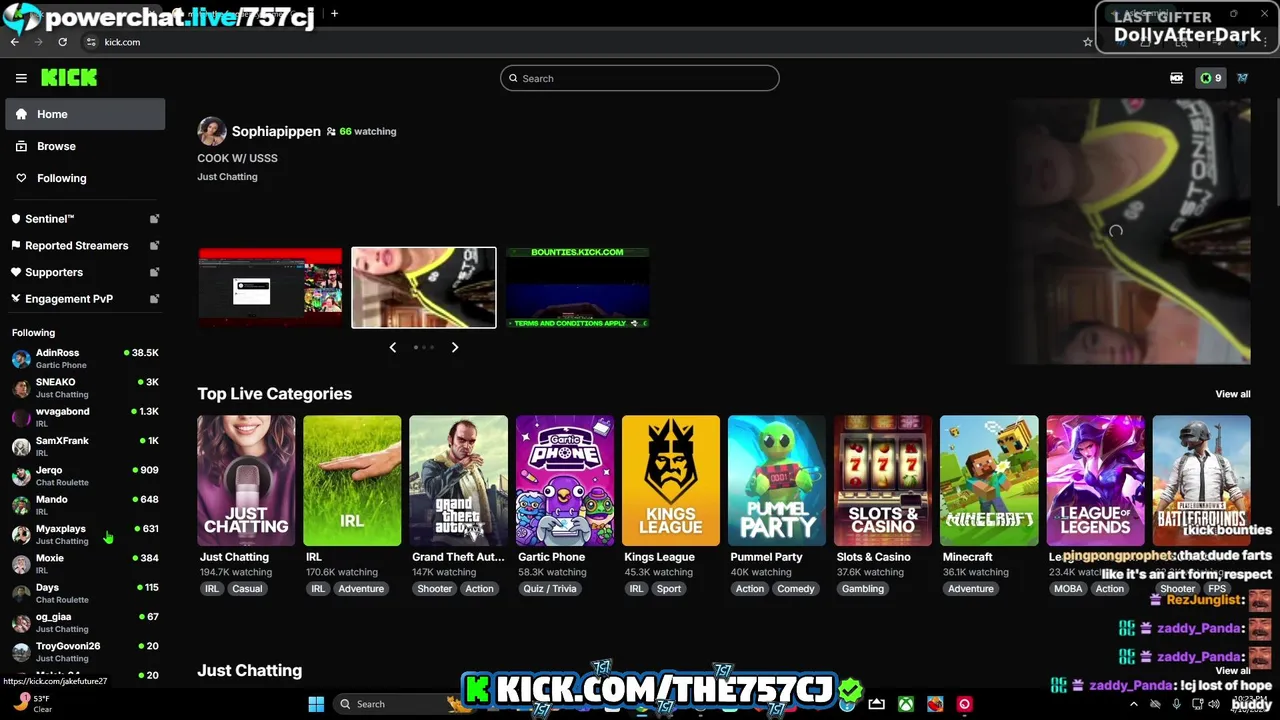Click the green KICK logo

tap(69, 78)
